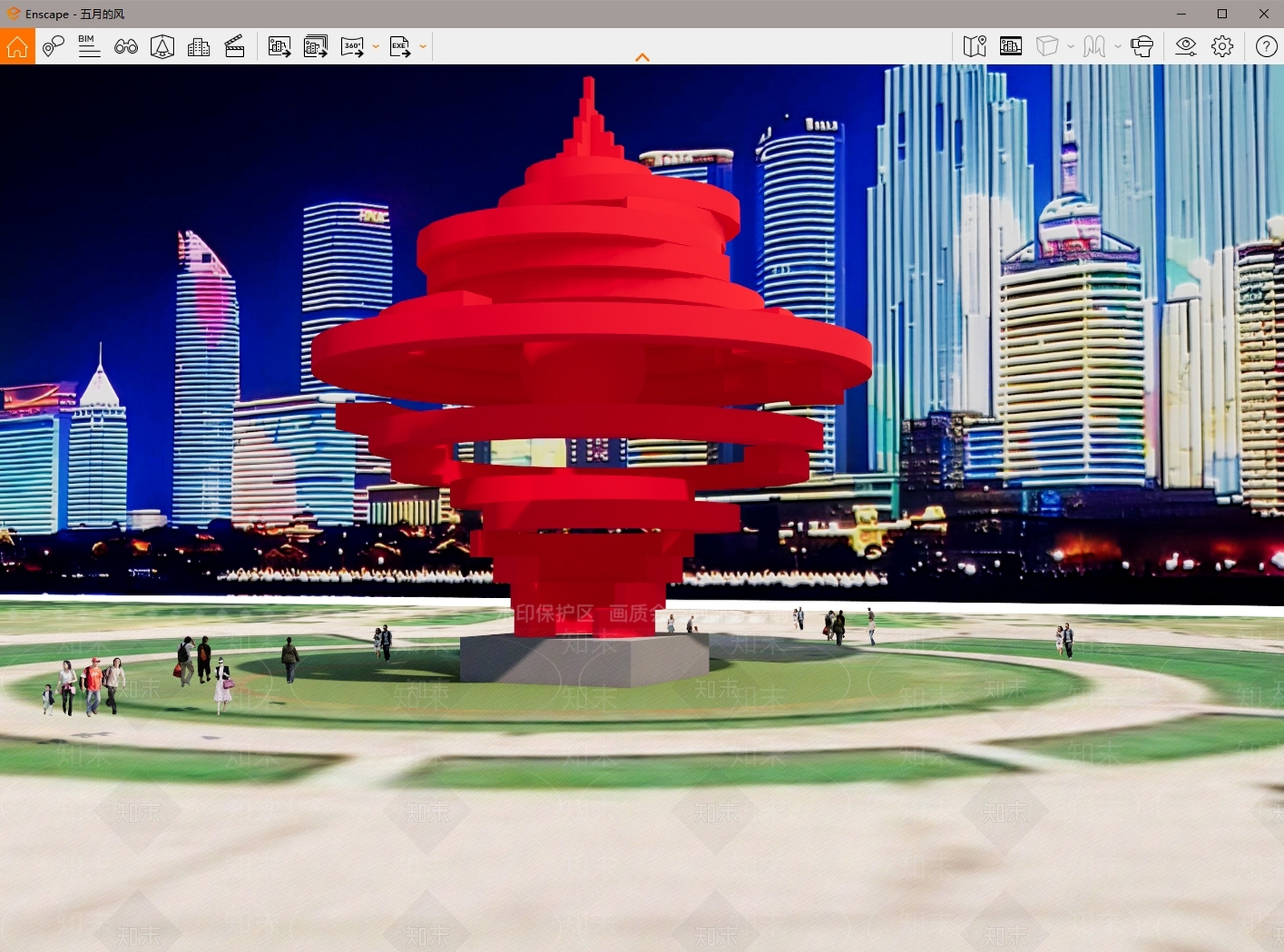Open View Management binoculars icon

pyautogui.click(x=126, y=47)
